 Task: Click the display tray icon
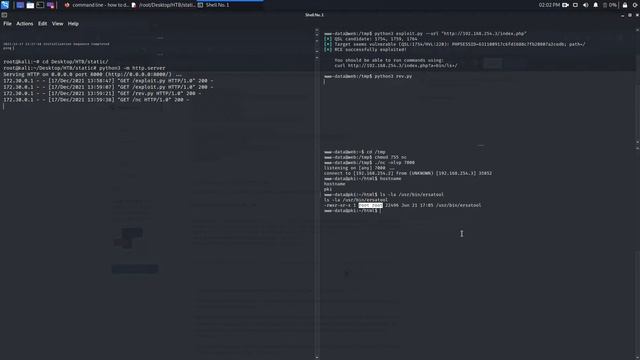click(576, 5)
